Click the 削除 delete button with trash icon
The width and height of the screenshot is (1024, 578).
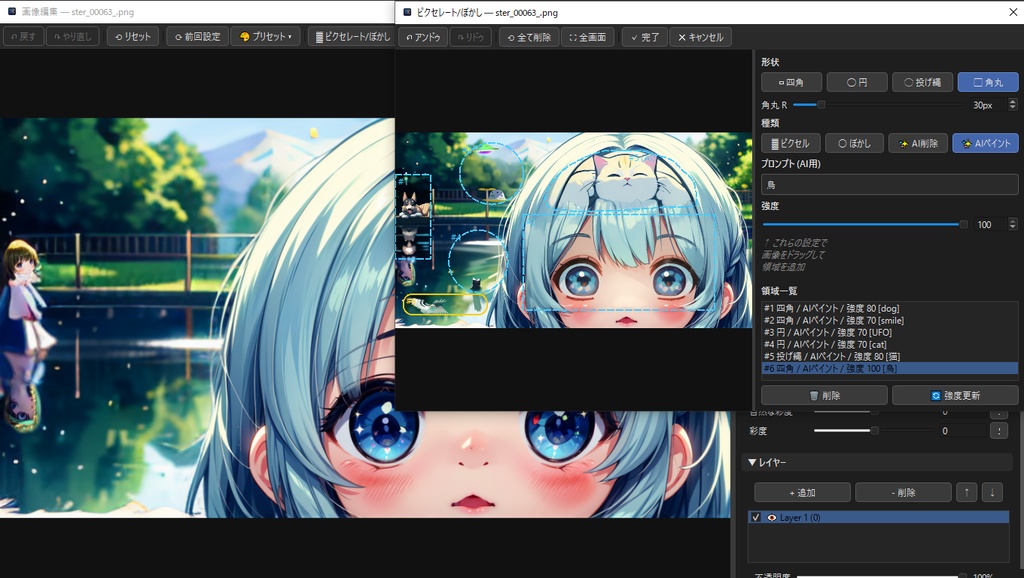pyautogui.click(x=824, y=395)
